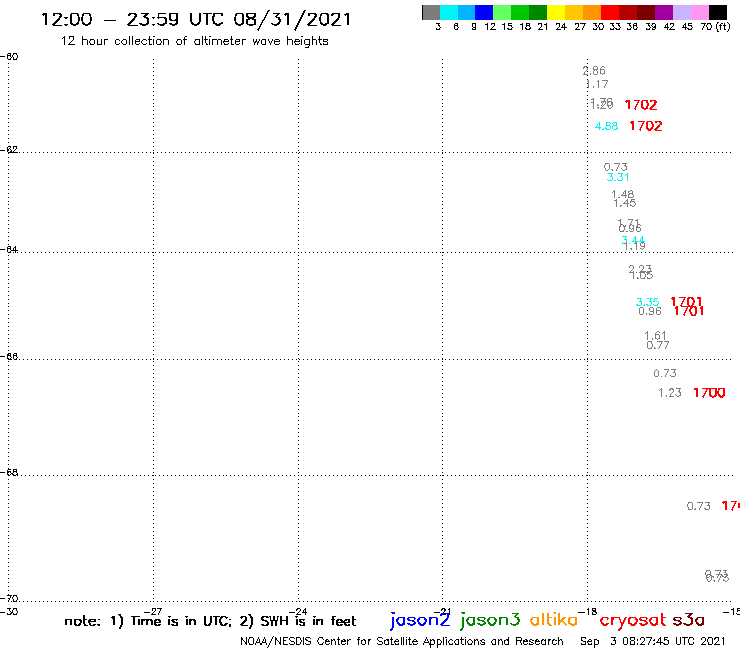740x650 pixels.
Task: Click the note 'Time is in UTC; SWH is in feet'
Action: click(x=210, y=621)
